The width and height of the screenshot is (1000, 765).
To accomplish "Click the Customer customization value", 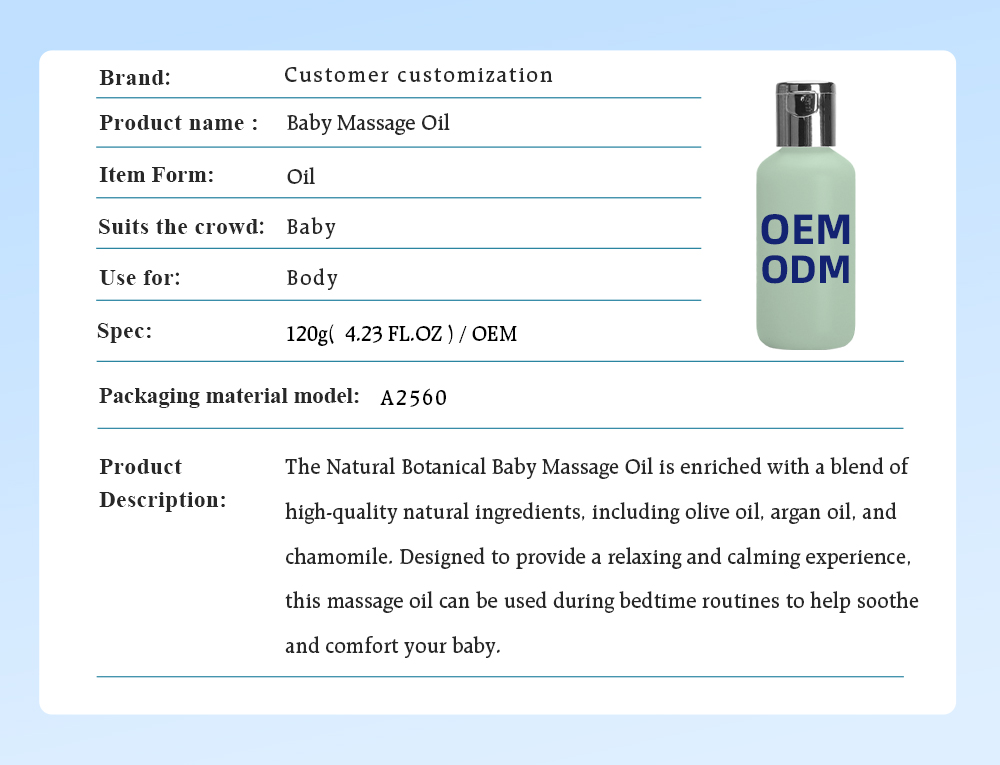I will (419, 75).
